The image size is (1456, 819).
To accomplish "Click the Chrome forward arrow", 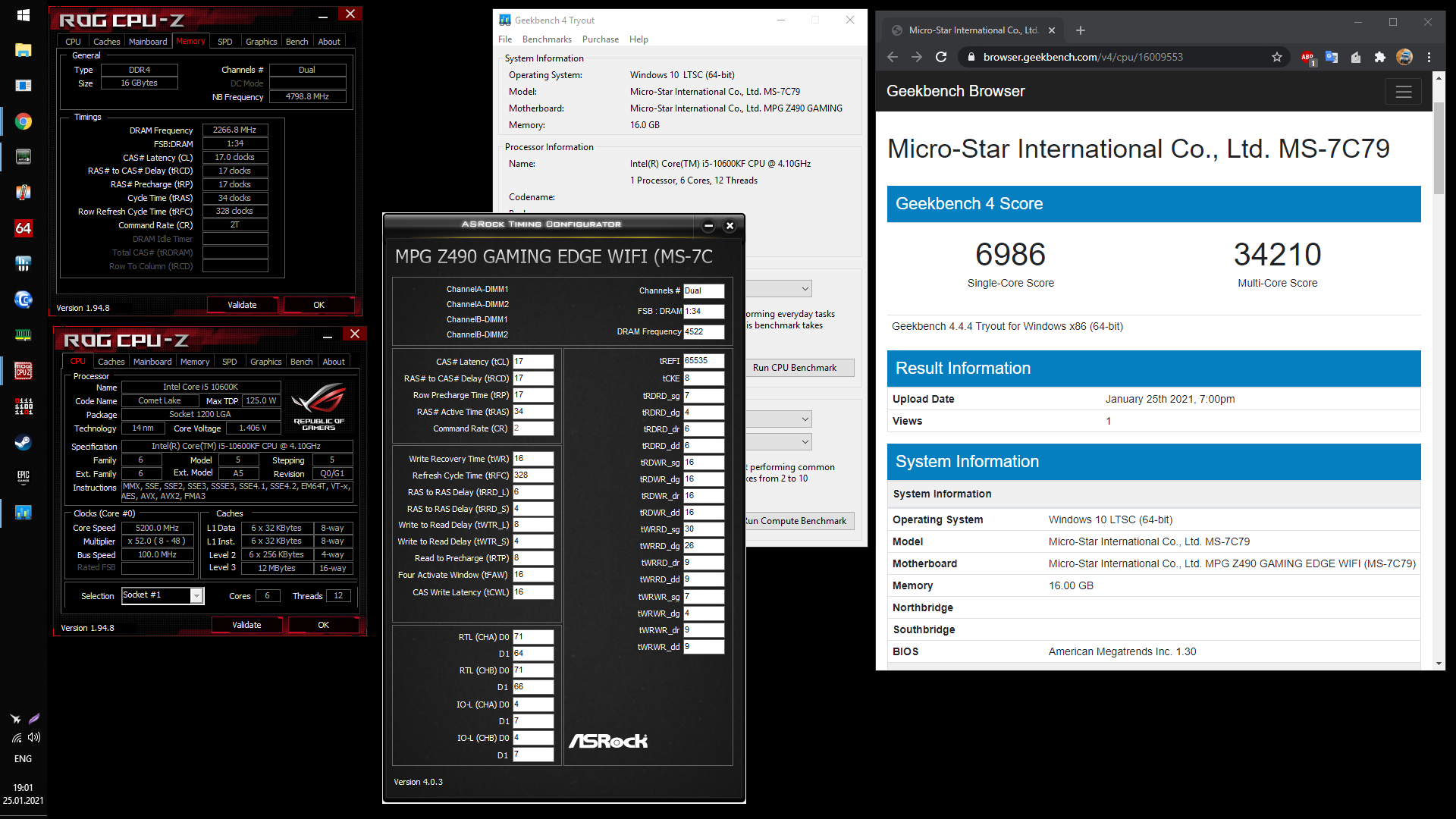I will [917, 57].
